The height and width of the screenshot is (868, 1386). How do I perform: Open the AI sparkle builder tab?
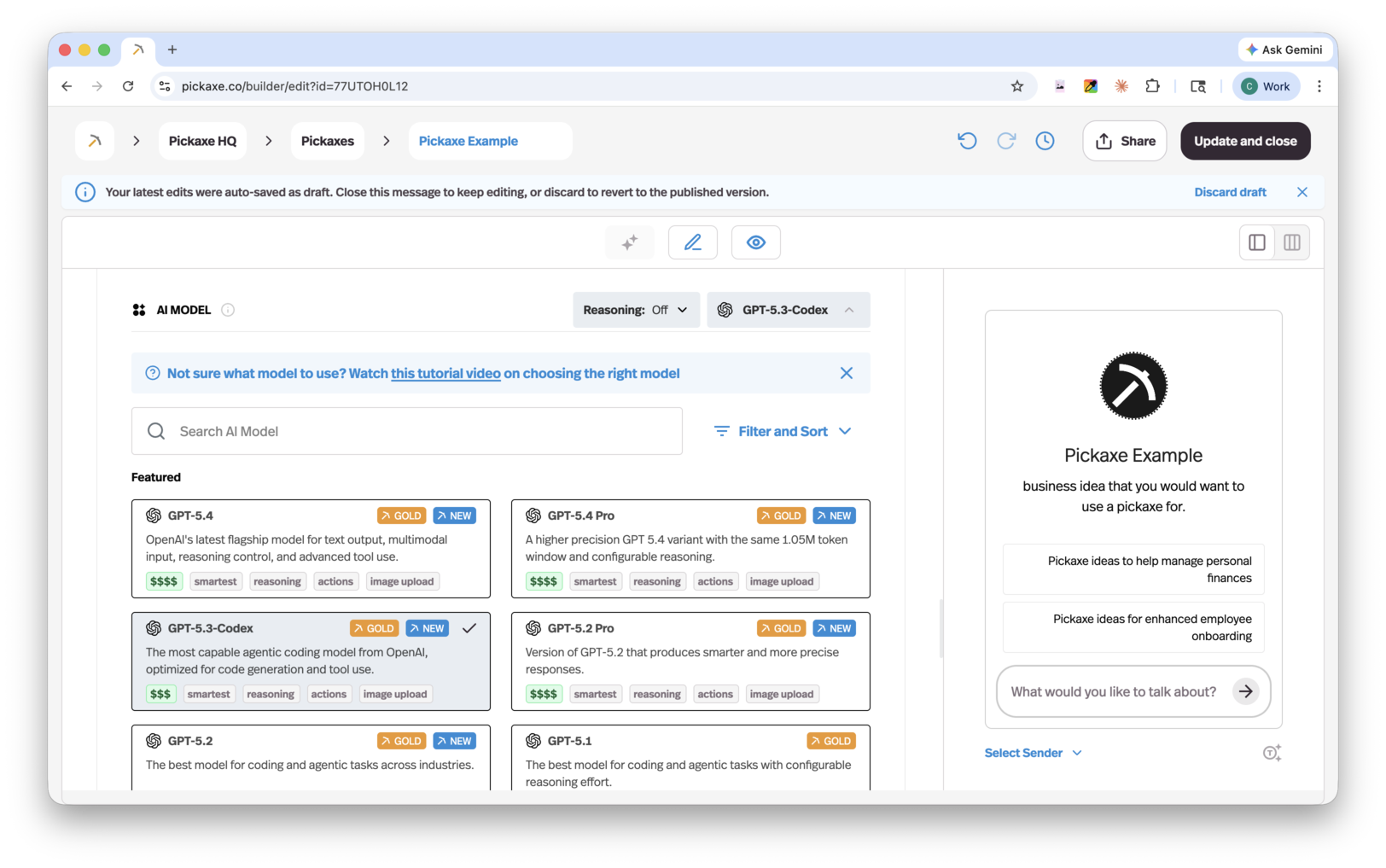(629, 242)
